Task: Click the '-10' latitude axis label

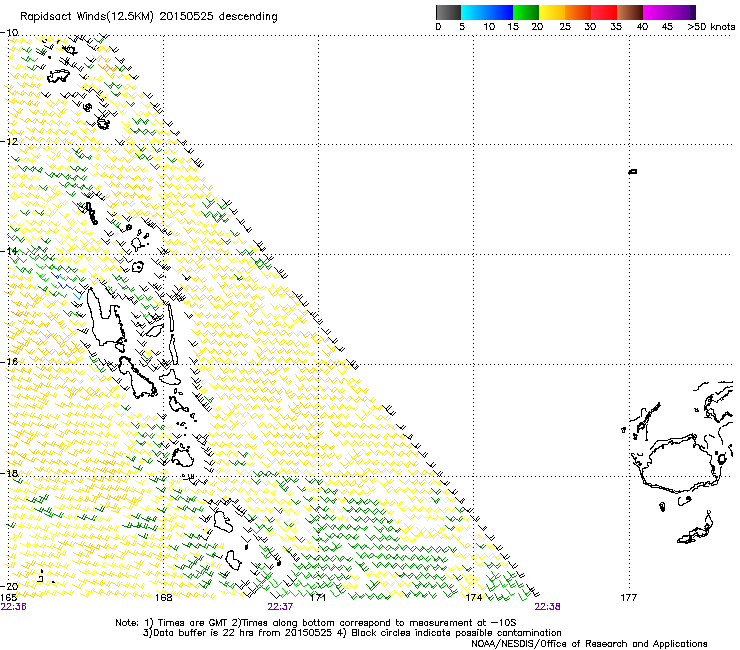Action: pyautogui.click(x=9, y=33)
